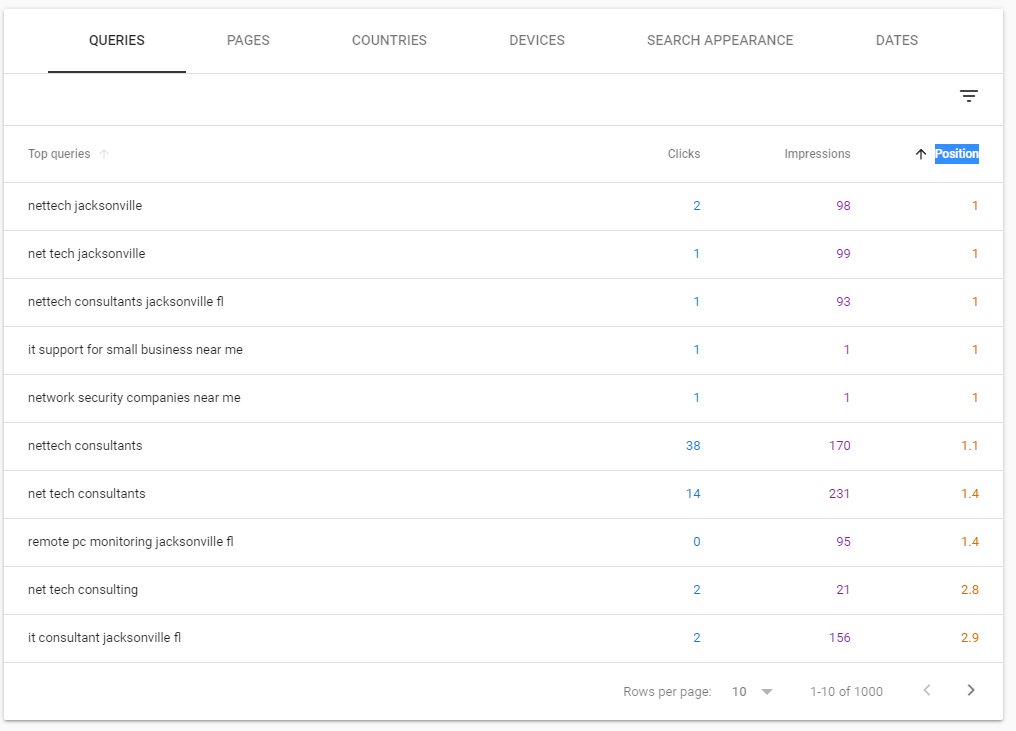This screenshot has width=1016, height=731.
Task: Go to the next page using right chevron
Action: 969,690
